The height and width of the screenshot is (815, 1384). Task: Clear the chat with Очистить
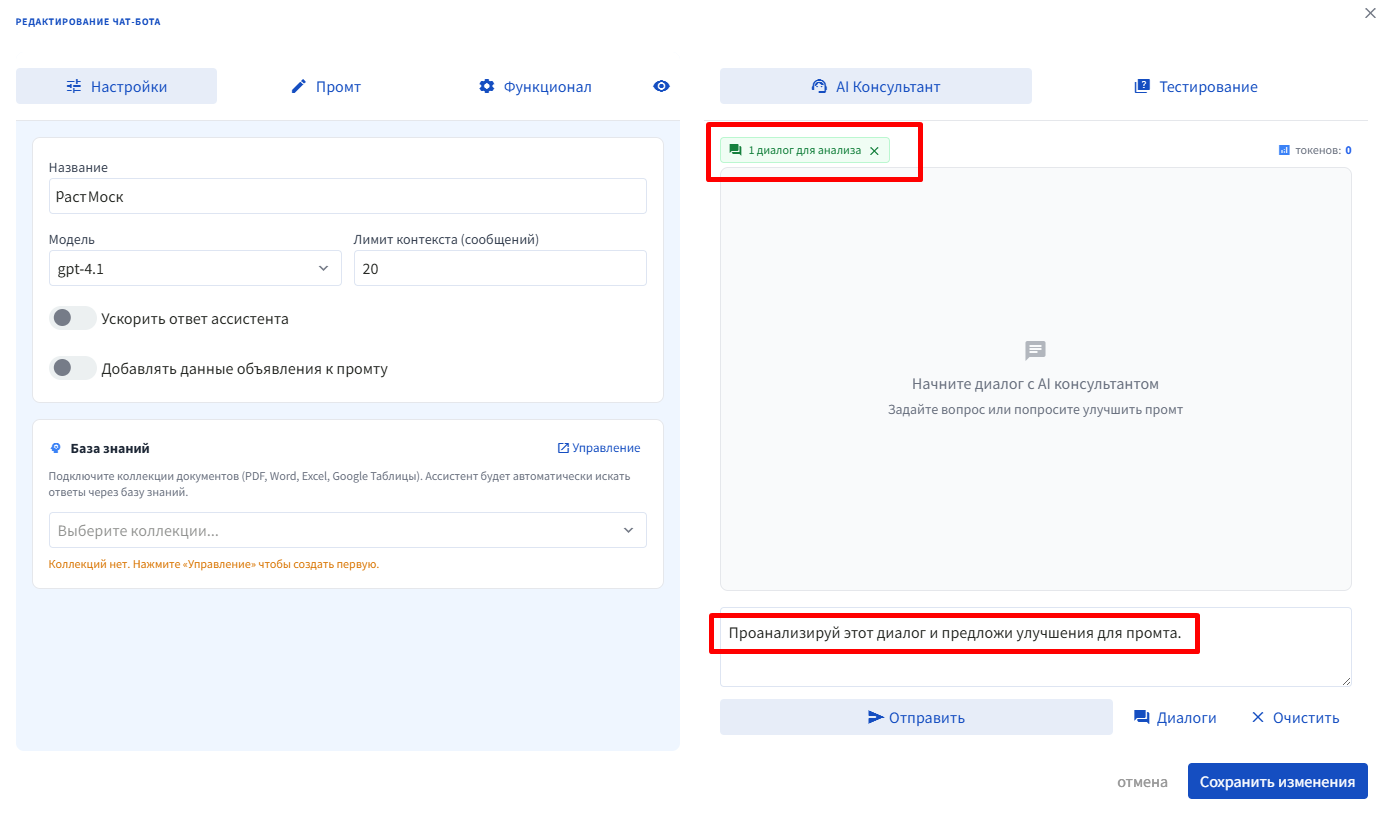(1295, 717)
